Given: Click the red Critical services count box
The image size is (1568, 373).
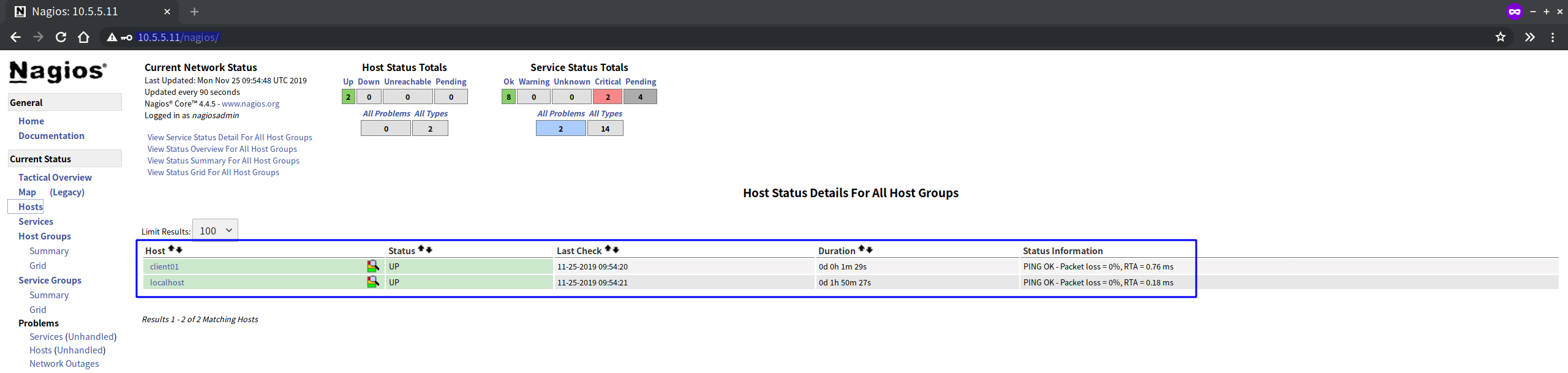Looking at the screenshot, I should (607, 97).
